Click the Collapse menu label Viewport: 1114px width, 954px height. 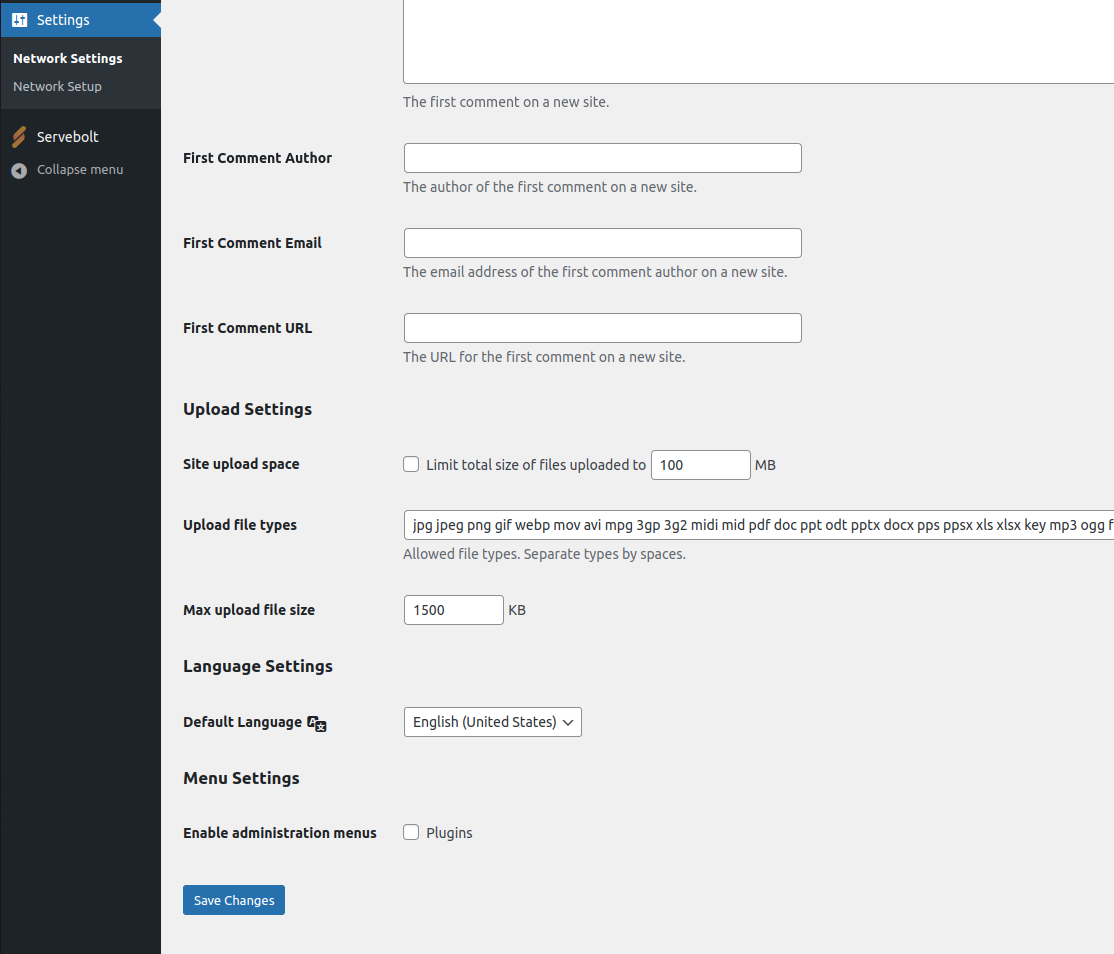coord(80,170)
